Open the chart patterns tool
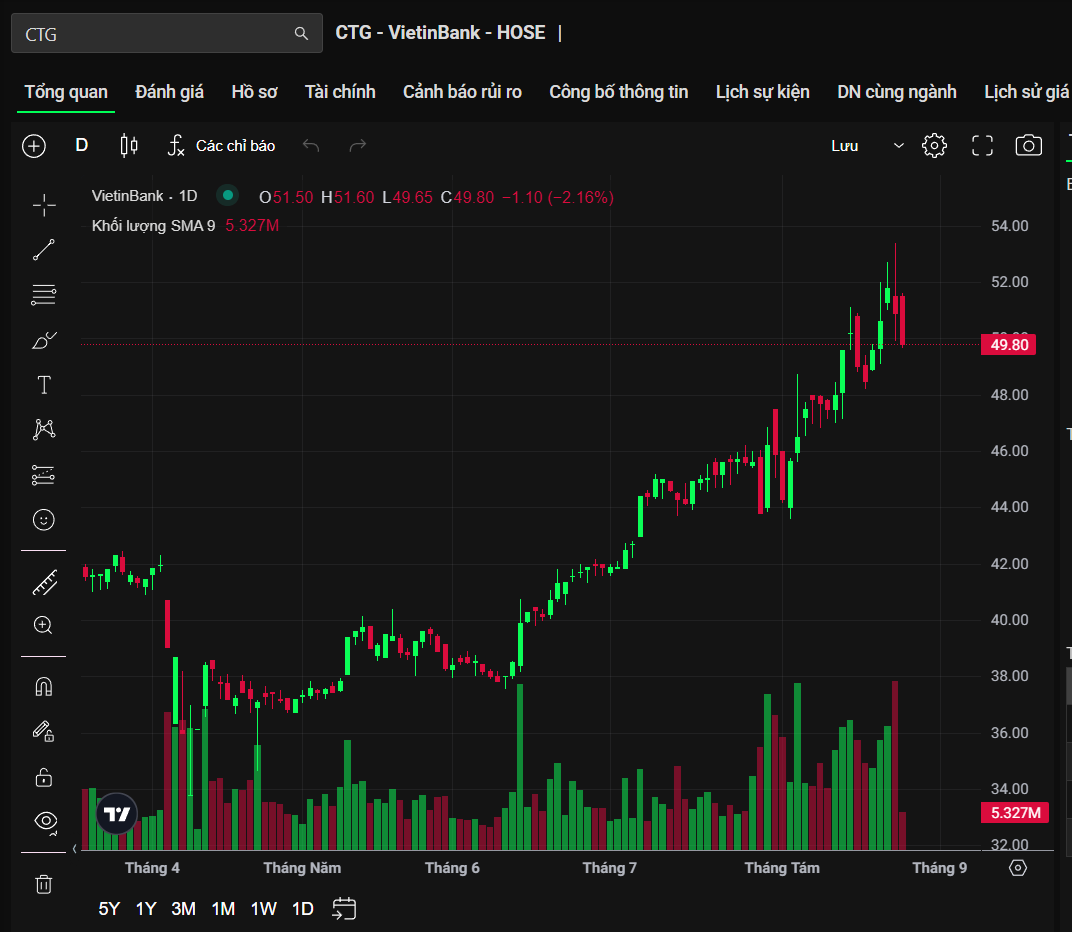The height and width of the screenshot is (932, 1072). click(44, 429)
